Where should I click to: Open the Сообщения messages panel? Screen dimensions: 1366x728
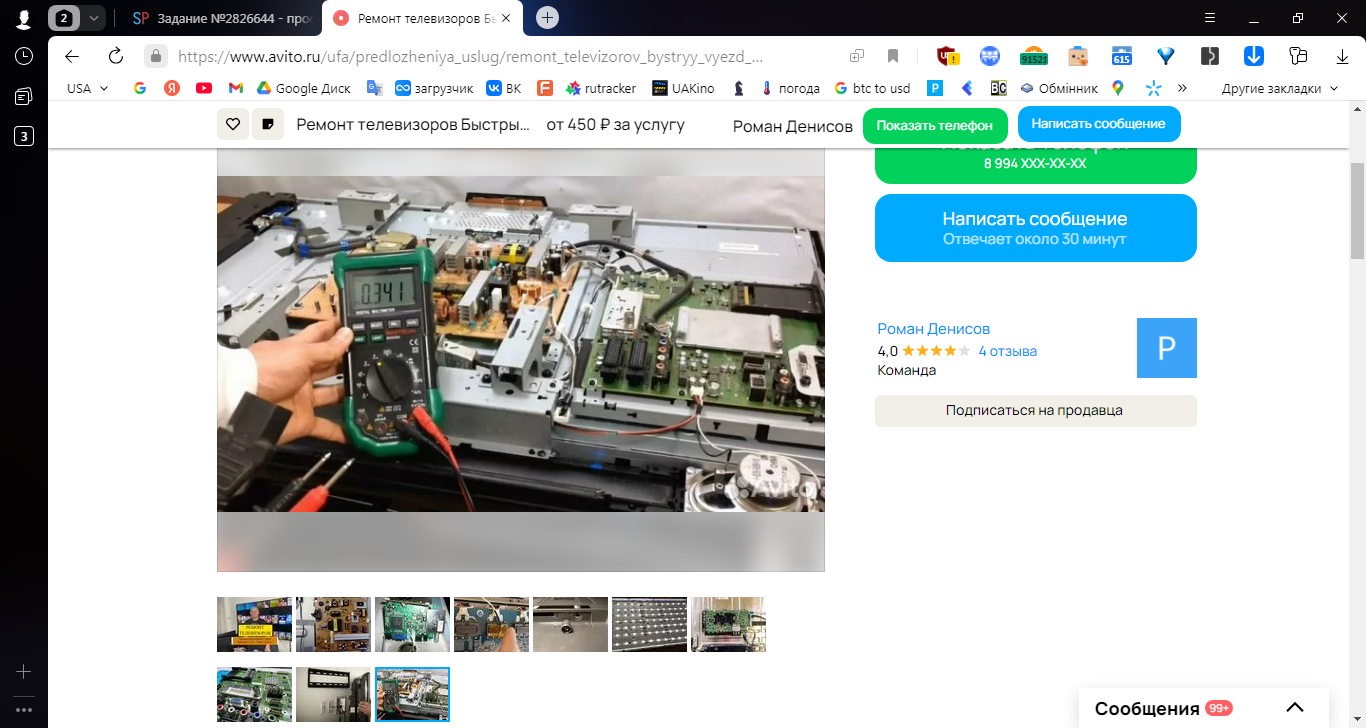1204,708
